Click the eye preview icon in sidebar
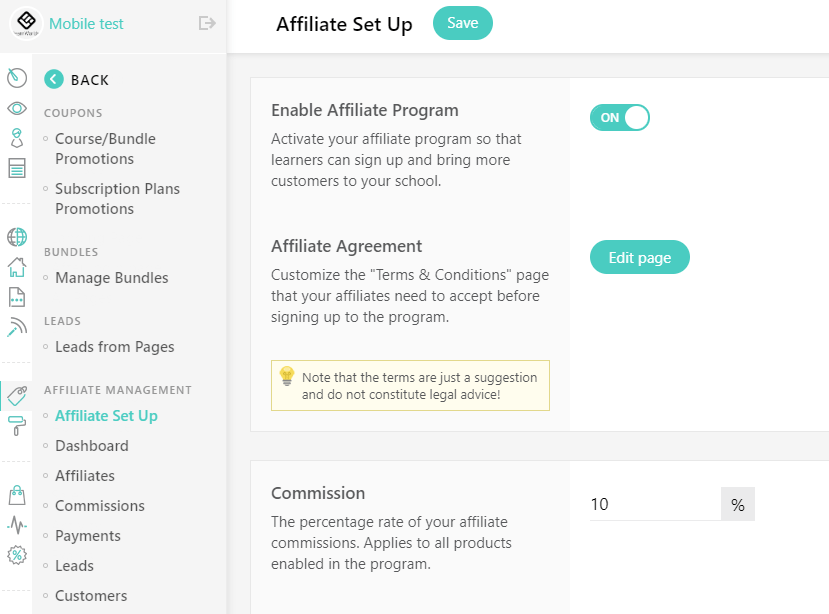Screen dimensions: 829x614 [17, 108]
